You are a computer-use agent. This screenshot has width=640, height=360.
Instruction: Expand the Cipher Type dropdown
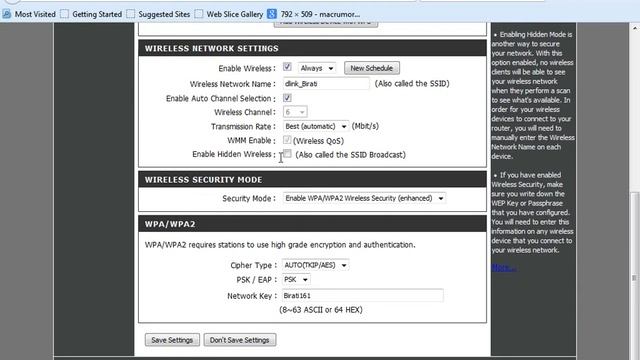coord(315,265)
